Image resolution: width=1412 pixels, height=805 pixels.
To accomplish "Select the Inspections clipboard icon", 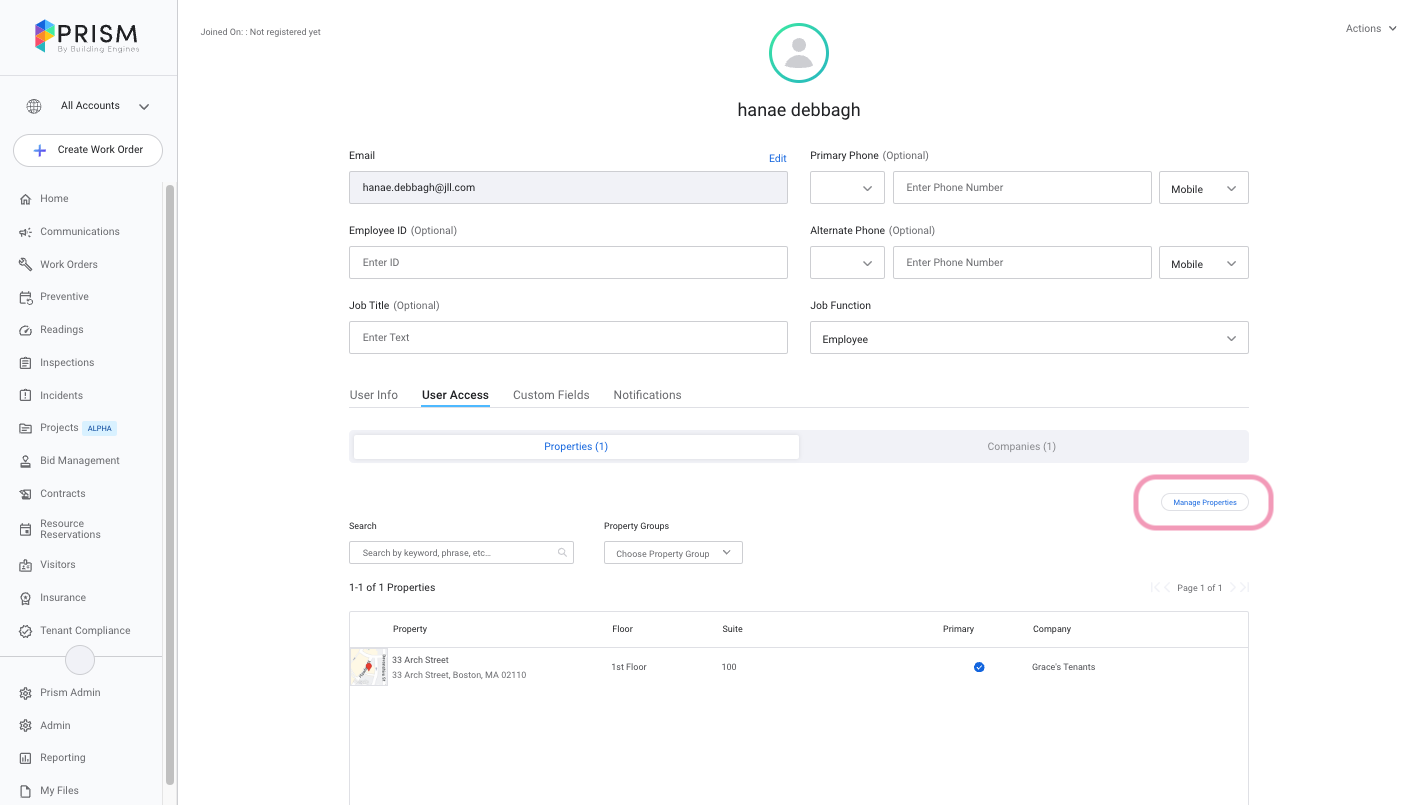I will pos(26,363).
